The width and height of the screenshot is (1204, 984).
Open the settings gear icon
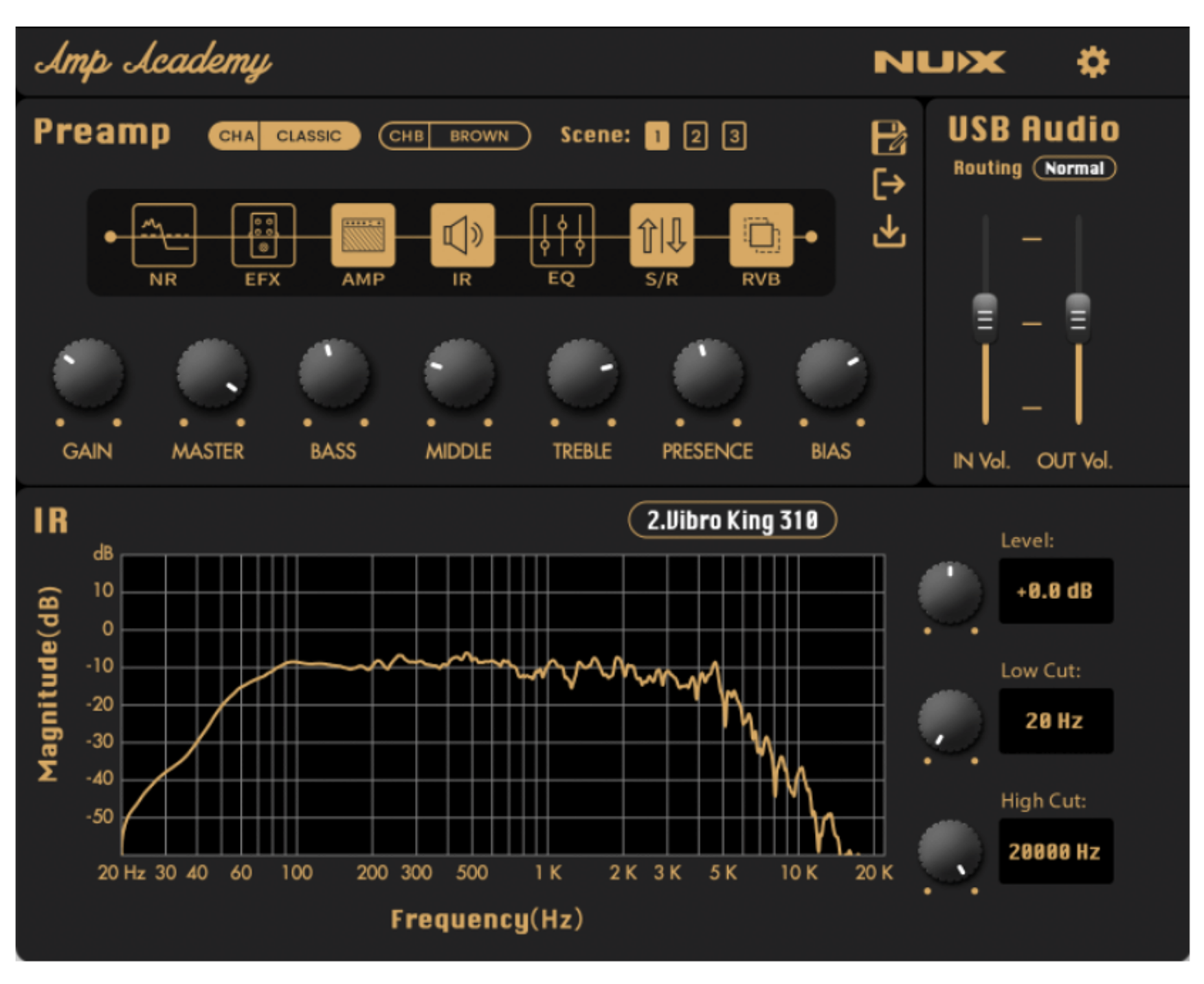[x=1092, y=63]
